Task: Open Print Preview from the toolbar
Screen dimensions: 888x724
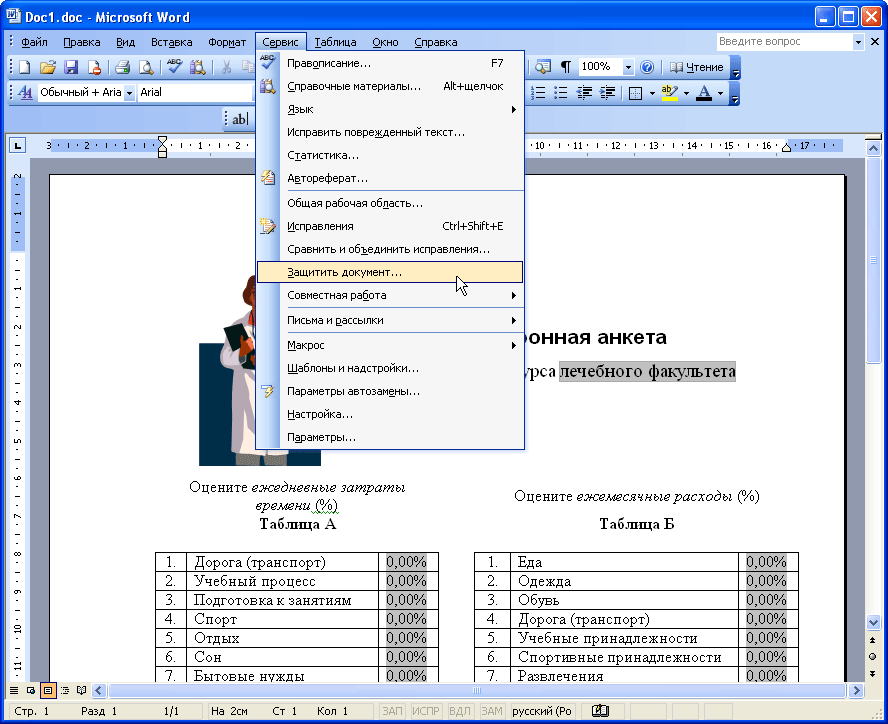Action: coord(146,67)
